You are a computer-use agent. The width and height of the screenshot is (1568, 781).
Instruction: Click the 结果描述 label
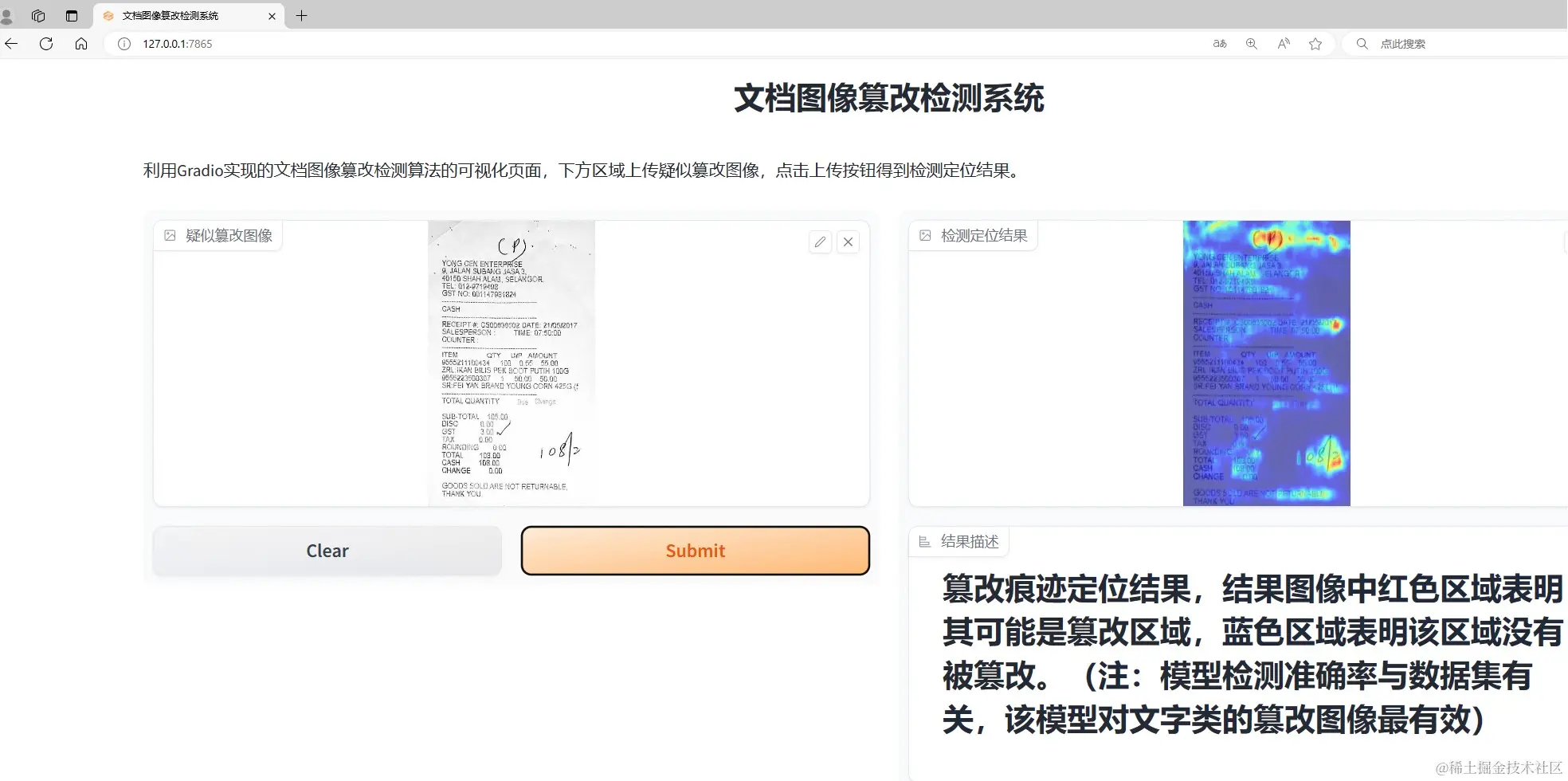[x=959, y=542]
